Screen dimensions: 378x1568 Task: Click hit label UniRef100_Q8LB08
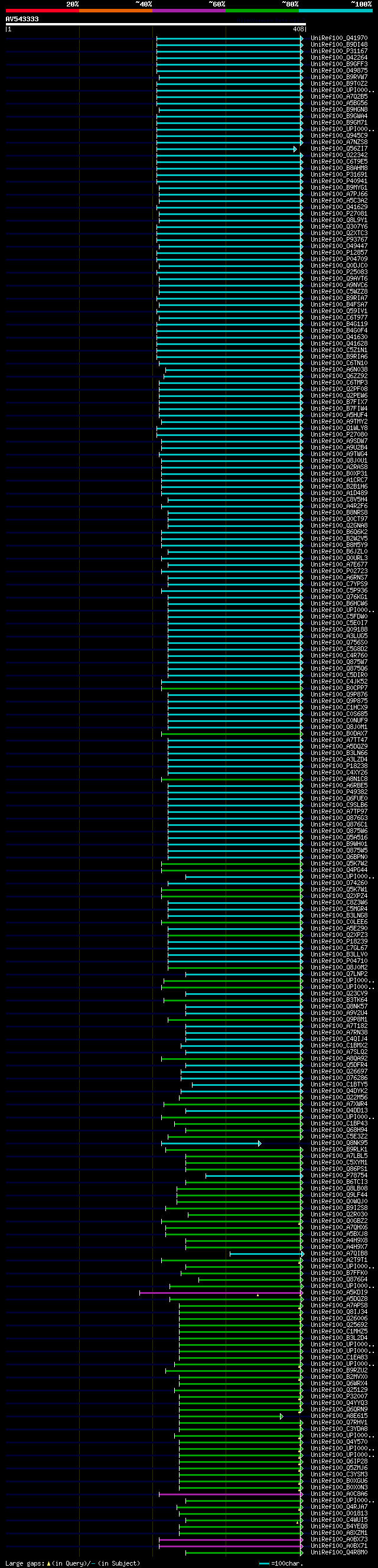coord(339,1189)
